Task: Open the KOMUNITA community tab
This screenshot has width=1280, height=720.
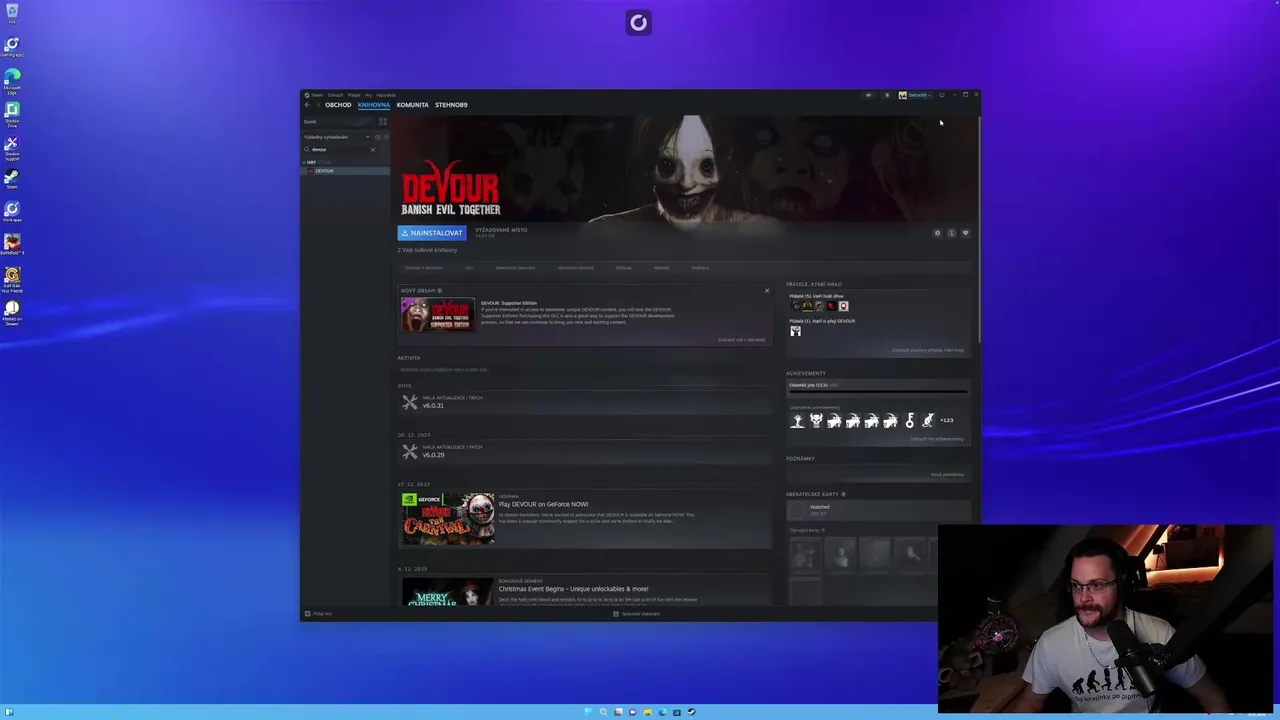Action: (412, 105)
